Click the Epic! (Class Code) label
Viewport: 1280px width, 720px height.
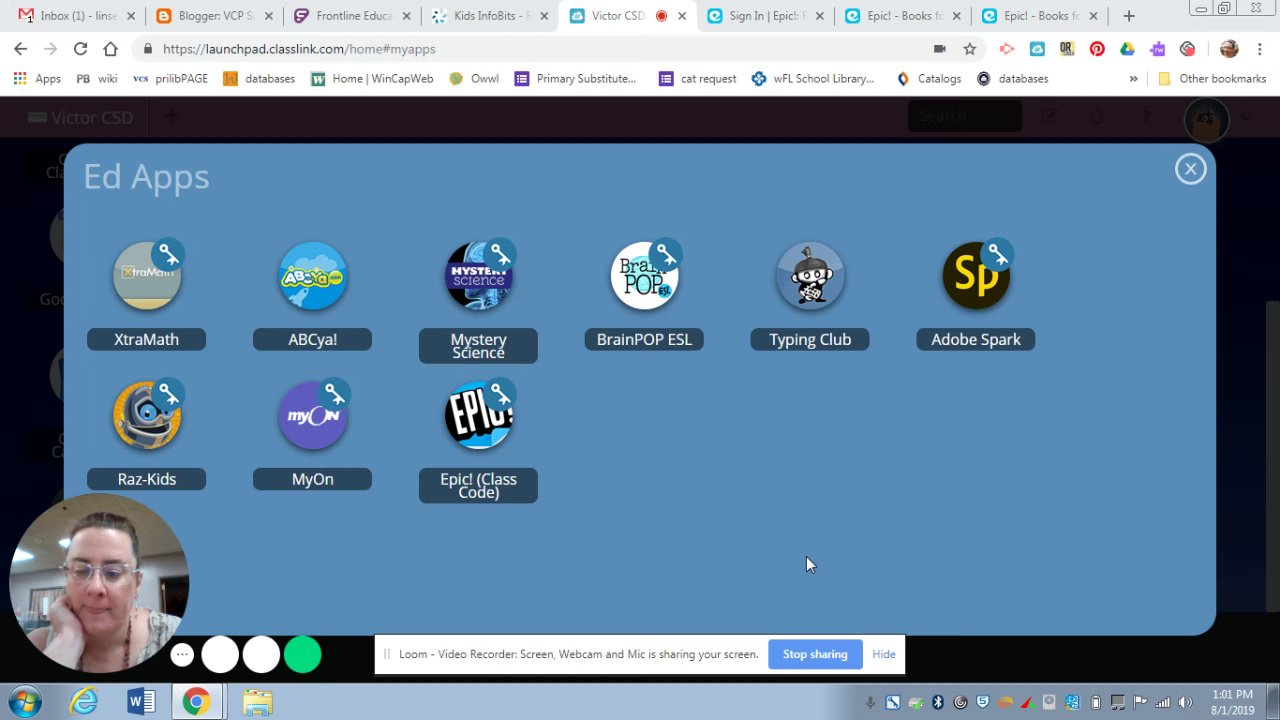click(478, 486)
